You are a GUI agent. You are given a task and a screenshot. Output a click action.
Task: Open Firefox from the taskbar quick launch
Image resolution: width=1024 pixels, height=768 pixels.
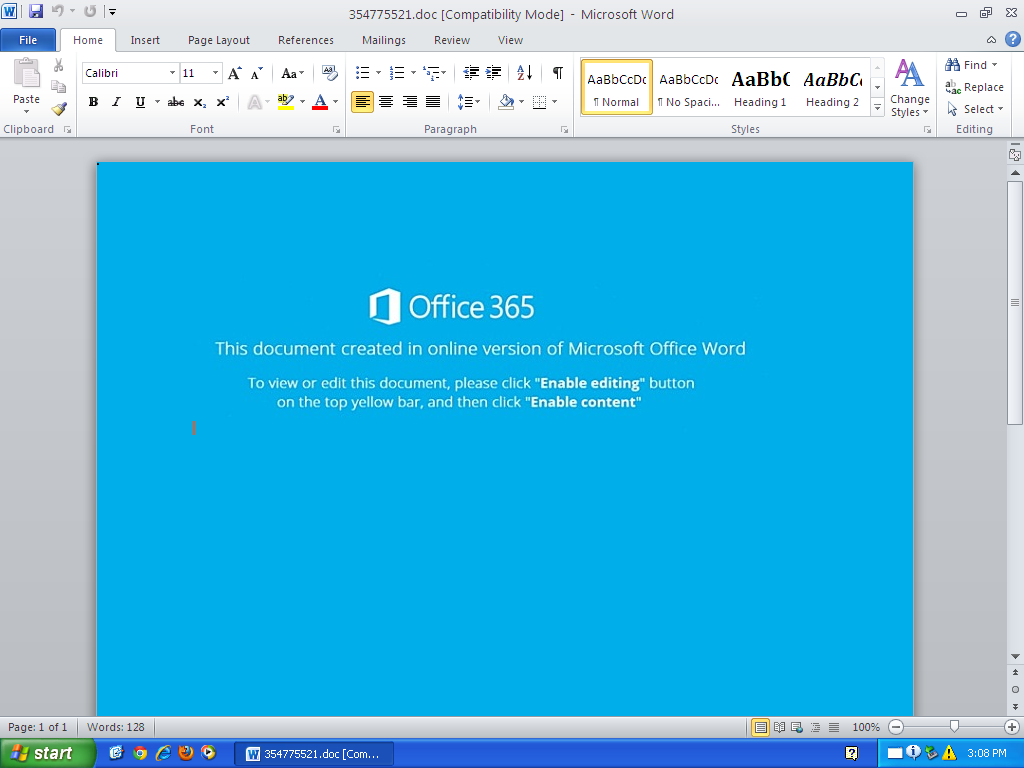[185, 753]
